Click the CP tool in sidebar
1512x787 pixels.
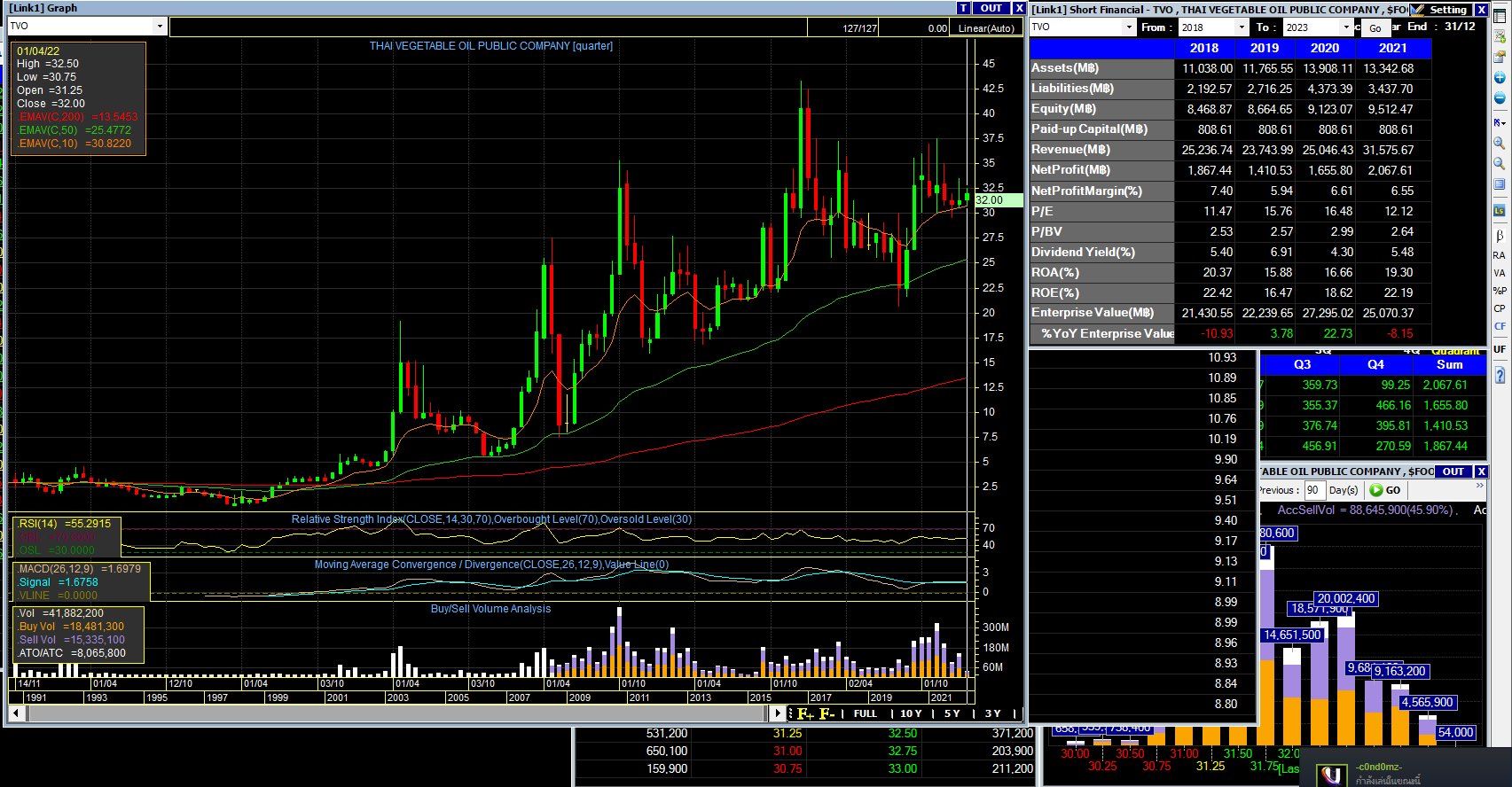[1500, 308]
